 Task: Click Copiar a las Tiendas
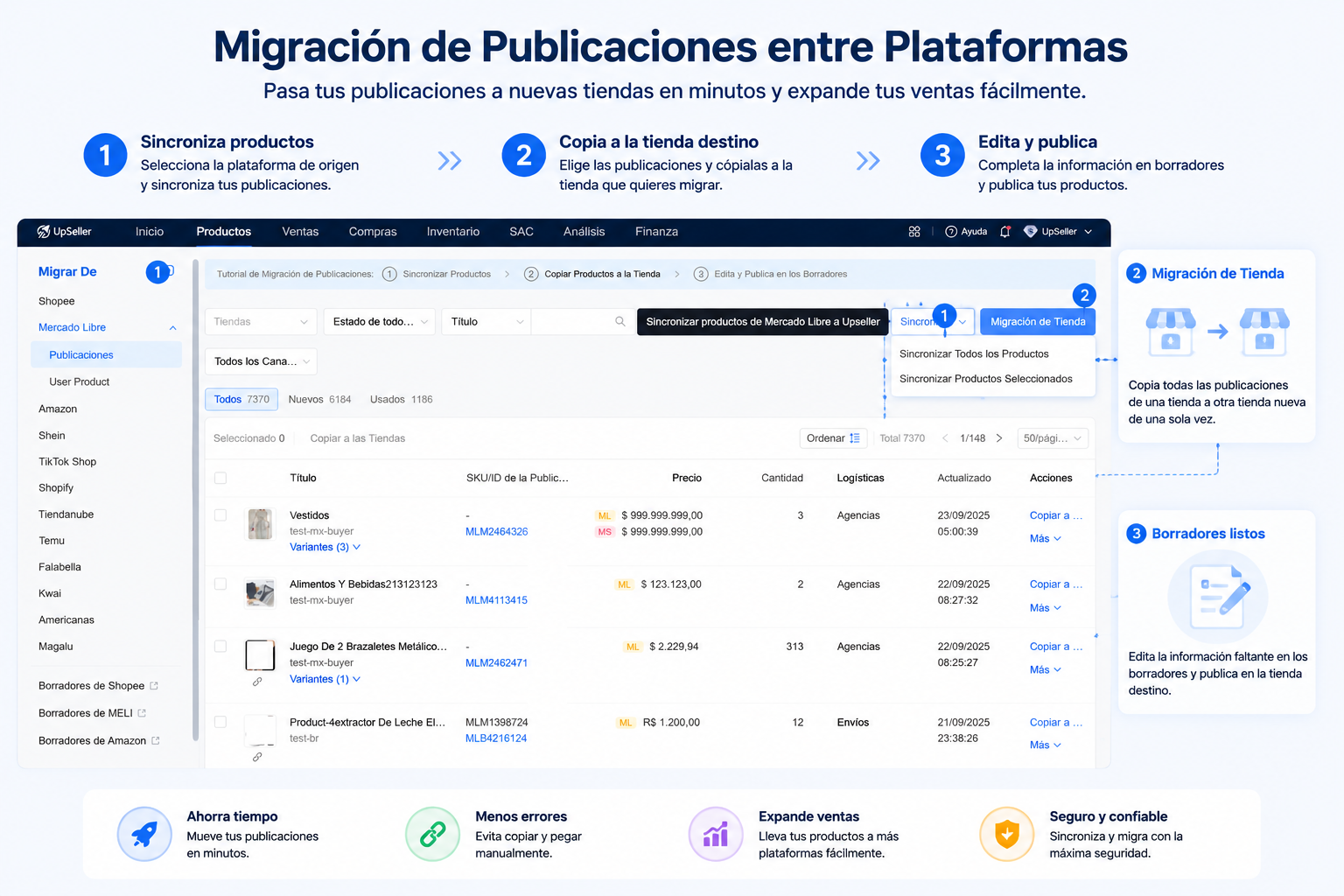[x=358, y=438]
